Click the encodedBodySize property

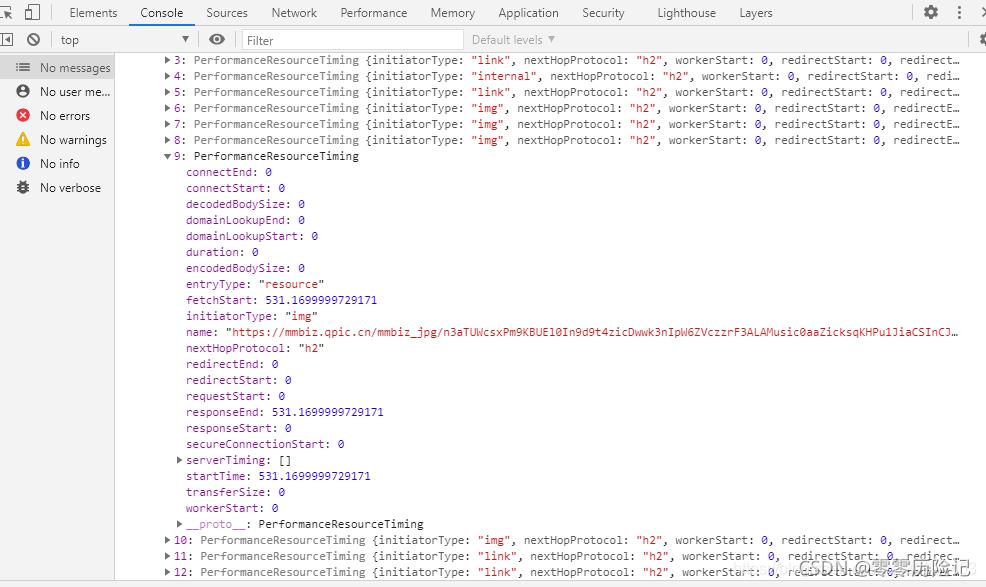(235, 268)
